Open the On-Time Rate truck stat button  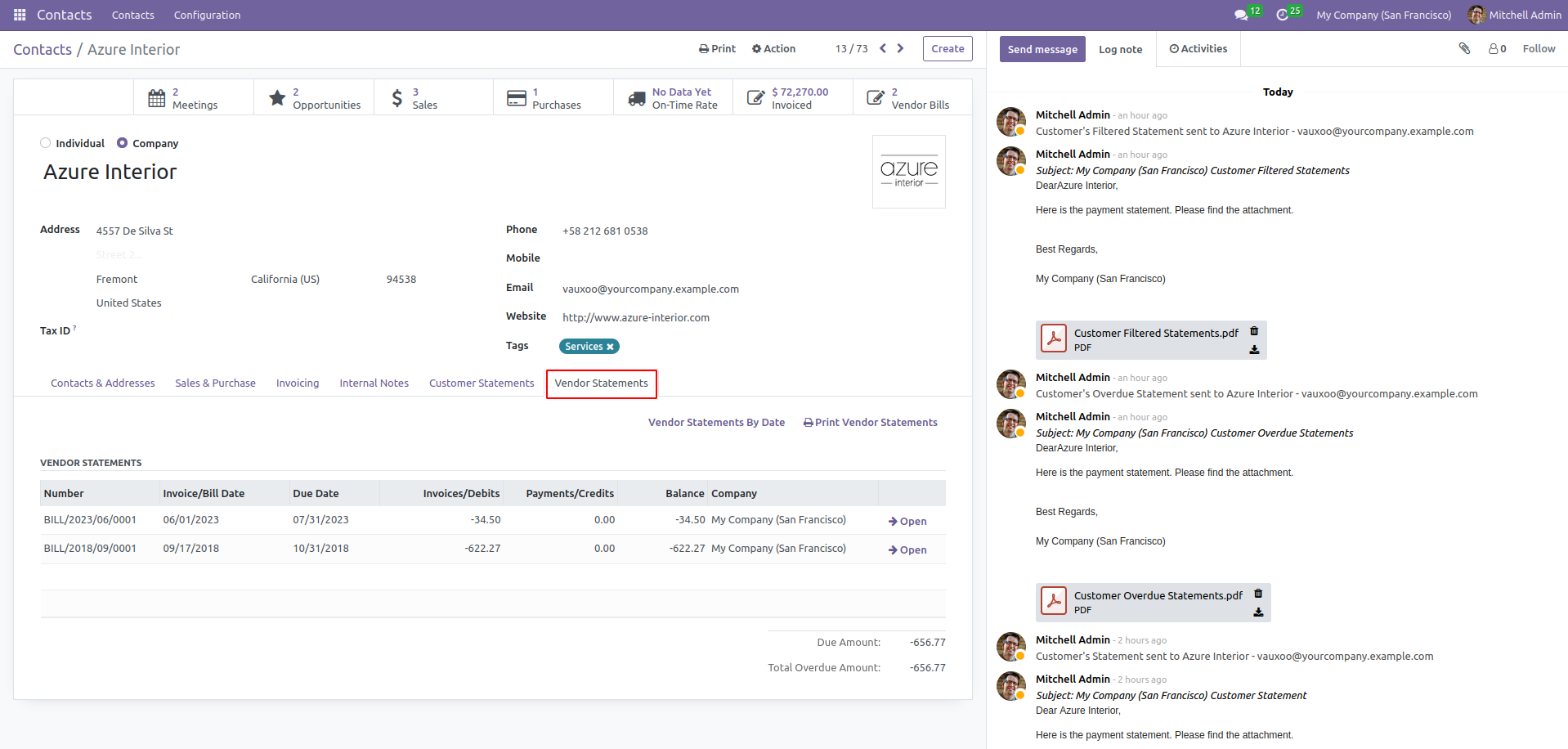coord(674,98)
